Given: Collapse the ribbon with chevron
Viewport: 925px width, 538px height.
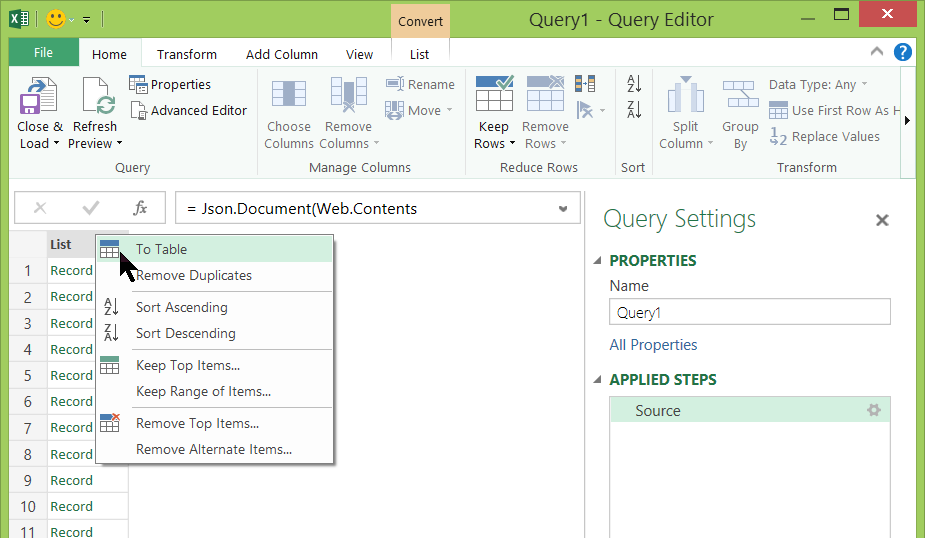Looking at the screenshot, I should point(877,53).
